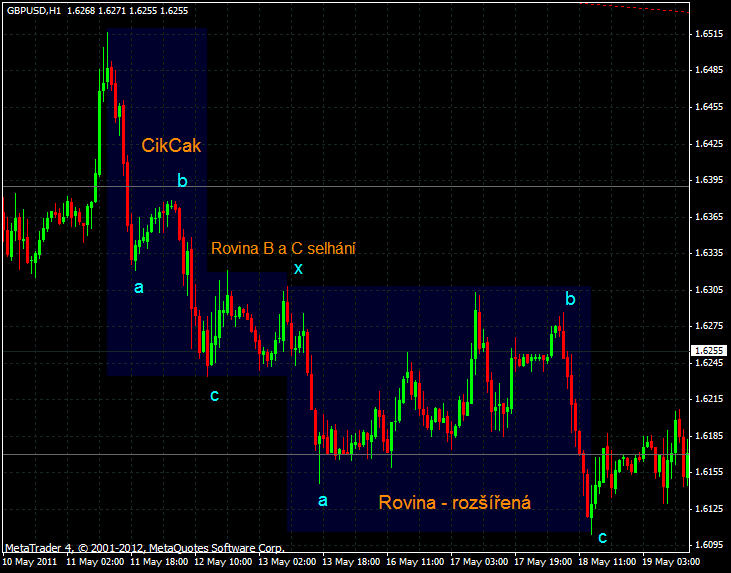
Task: Click the 'Rovina - rozšířená' chart label
Action: coord(455,503)
